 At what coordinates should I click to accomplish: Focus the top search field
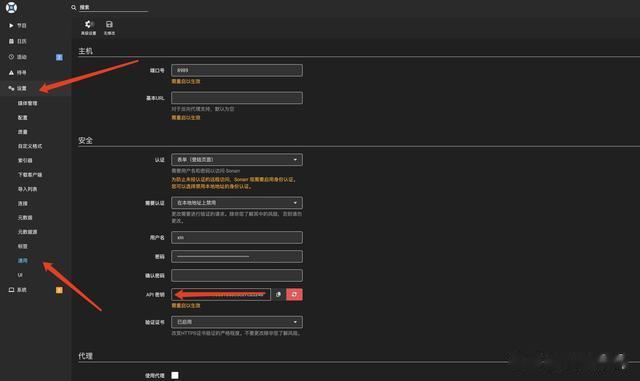[113, 7]
